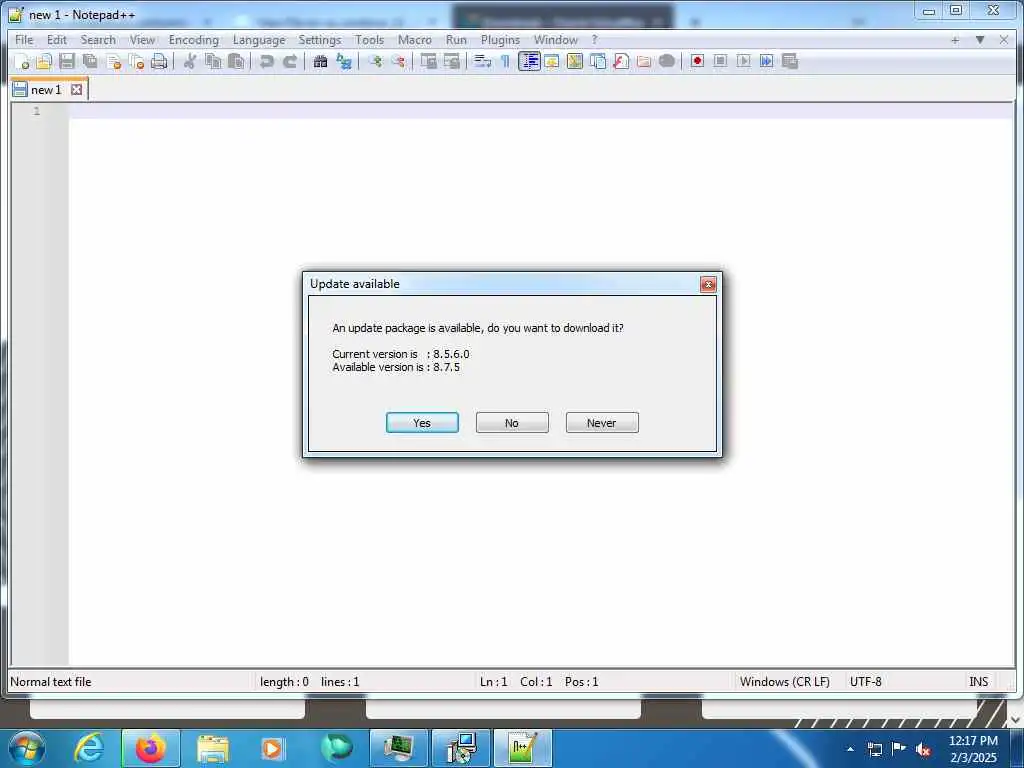Viewport: 1024px width, 768px height.
Task: Open the File menu
Action: pyautogui.click(x=24, y=40)
